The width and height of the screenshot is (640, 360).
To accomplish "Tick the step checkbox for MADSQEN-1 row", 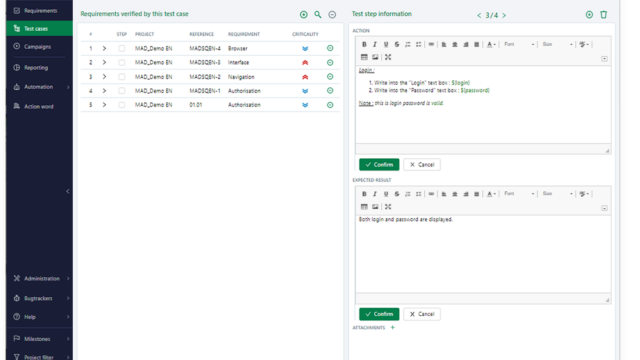I will tap(122, 91).
